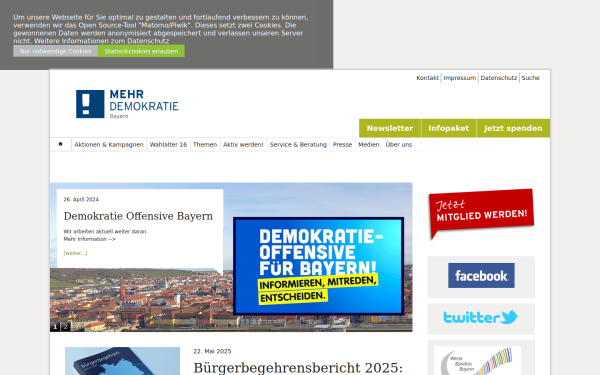The height and width of the screenshot is (375, 600).
Task: Click the Jetzt spenden button
Action: (x=513, y=128)
